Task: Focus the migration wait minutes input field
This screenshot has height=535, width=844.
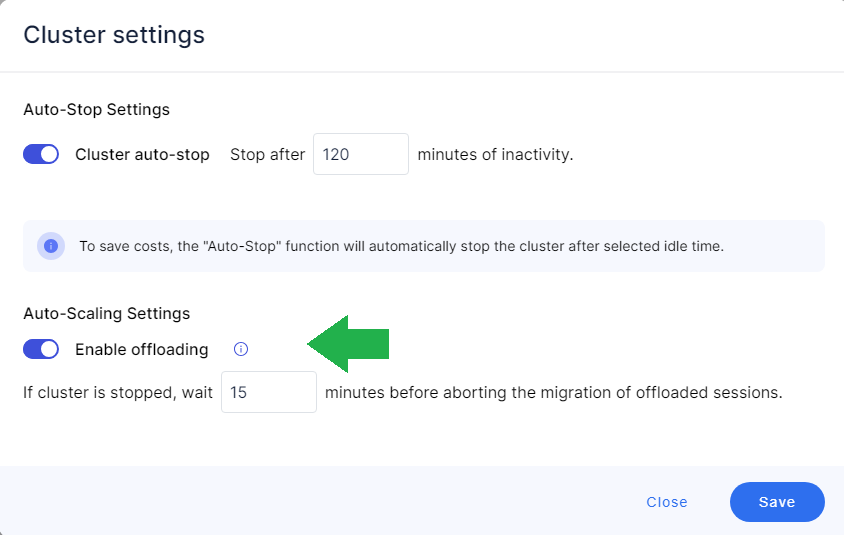Action: coord(268,393)
